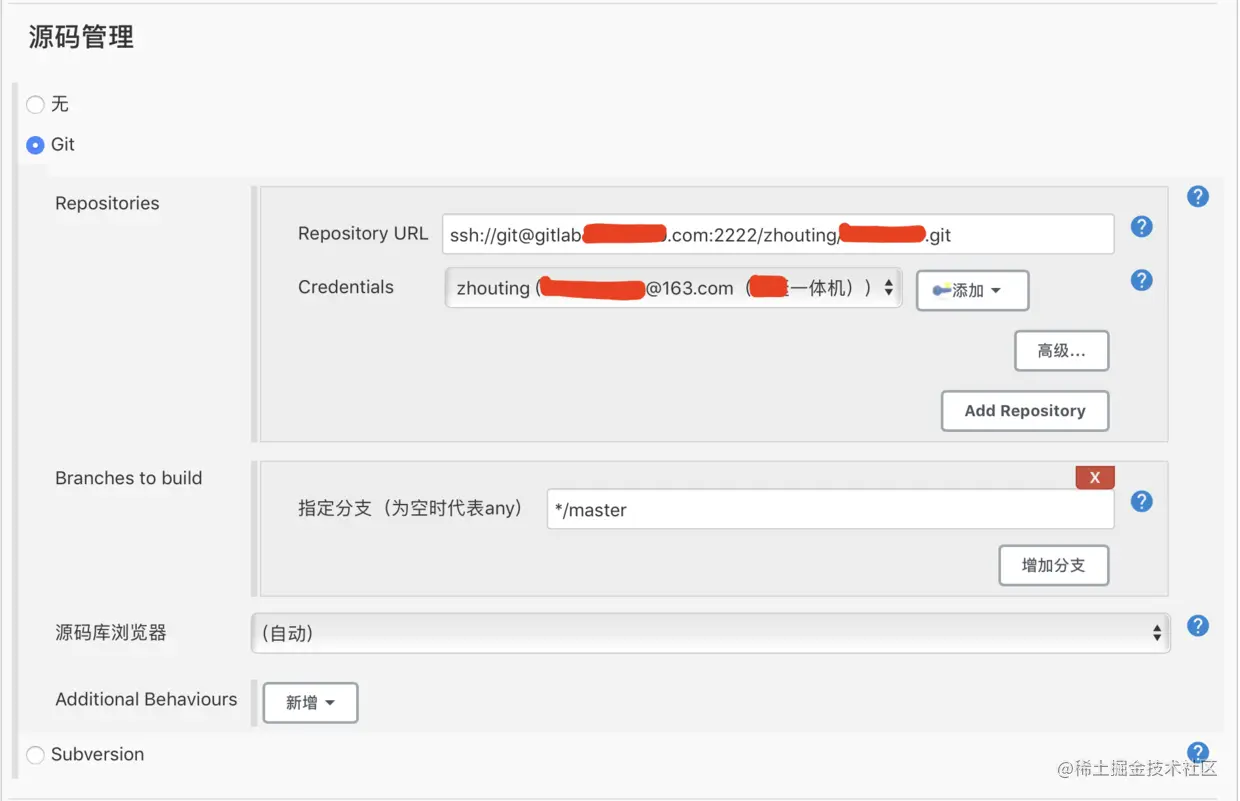
Task: Click the help icon beside Subversion
Action: click(x=1197, y=751)
